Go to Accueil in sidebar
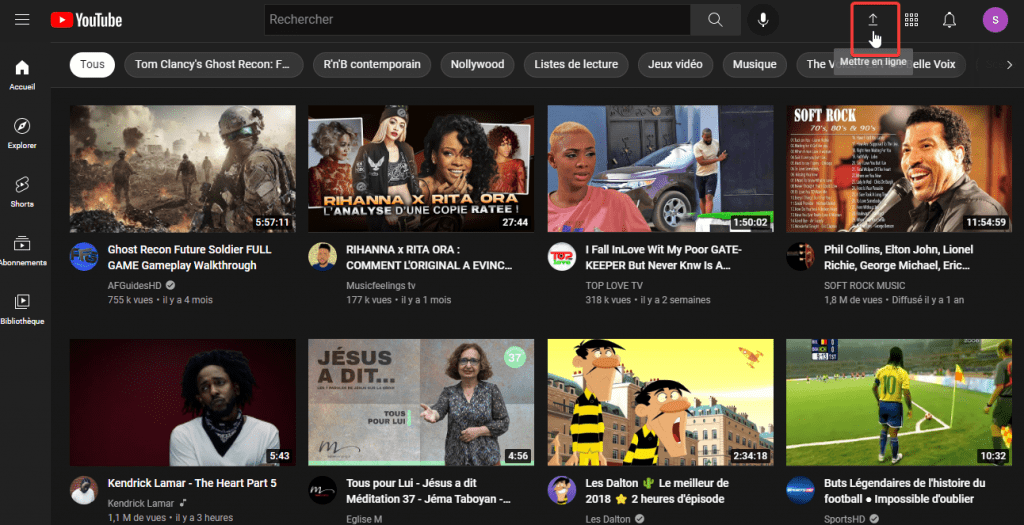 (x=22, y=74)
